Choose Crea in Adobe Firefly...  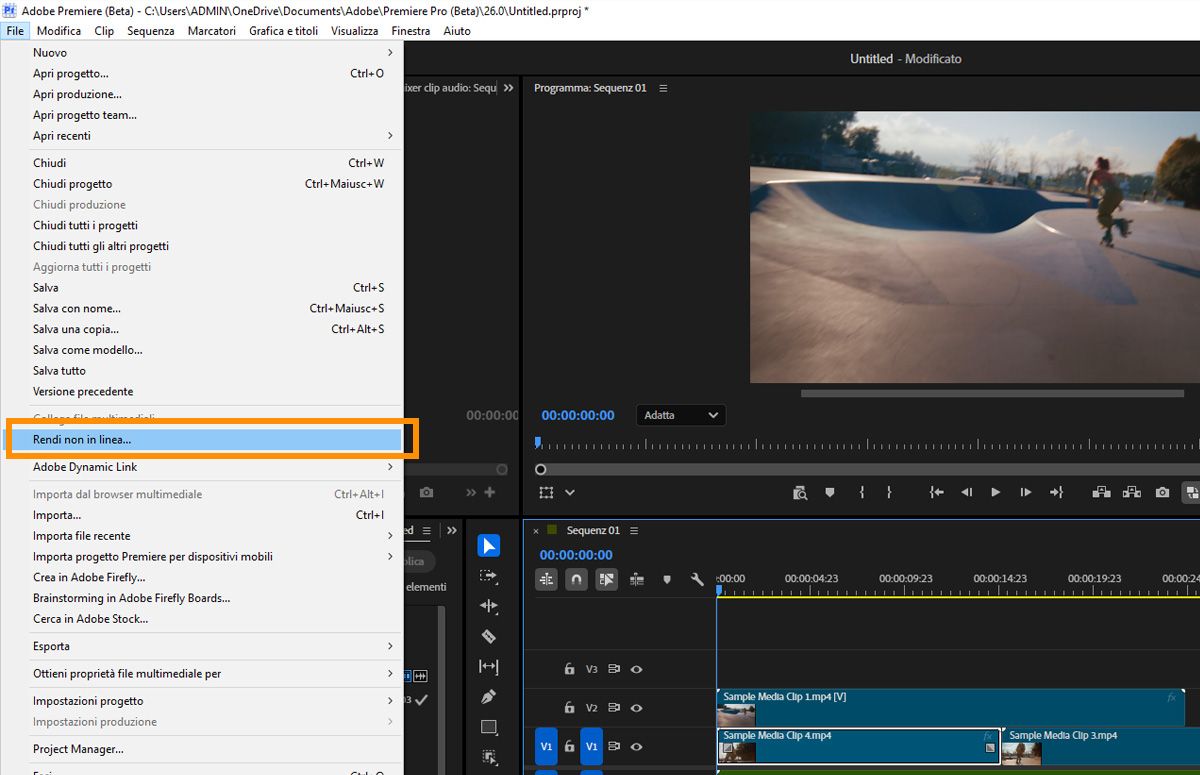(x=200, y=577)
